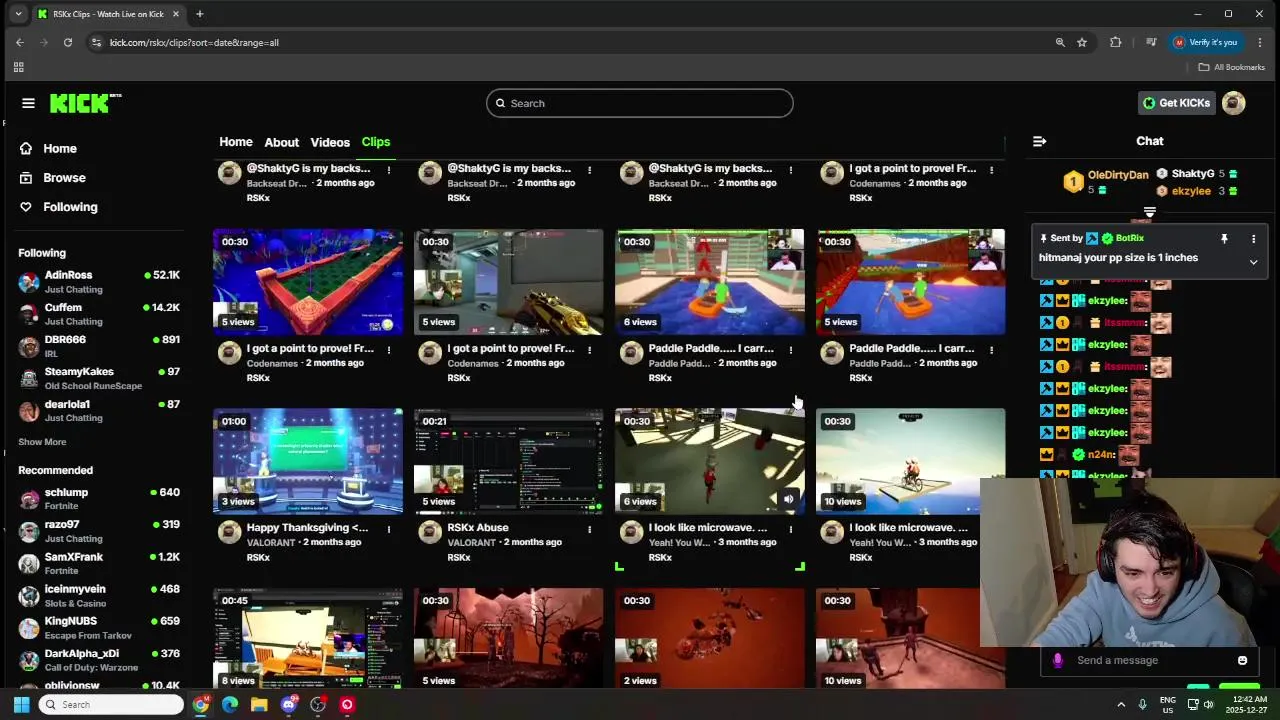Screen dimensions: 1280x720
Task: Switch to the Home channel tab
Action: pyautogui.click(x=236, y=142)
